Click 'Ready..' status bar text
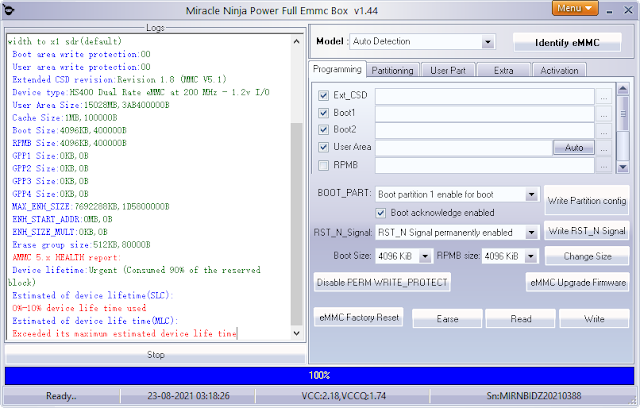The image size is (640, 408). (61, 396)
